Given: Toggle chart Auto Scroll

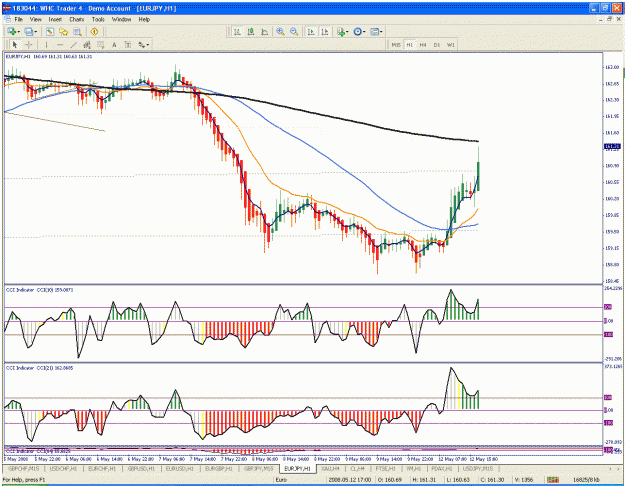Looking at the screenshot, I should tap(311, 31).
